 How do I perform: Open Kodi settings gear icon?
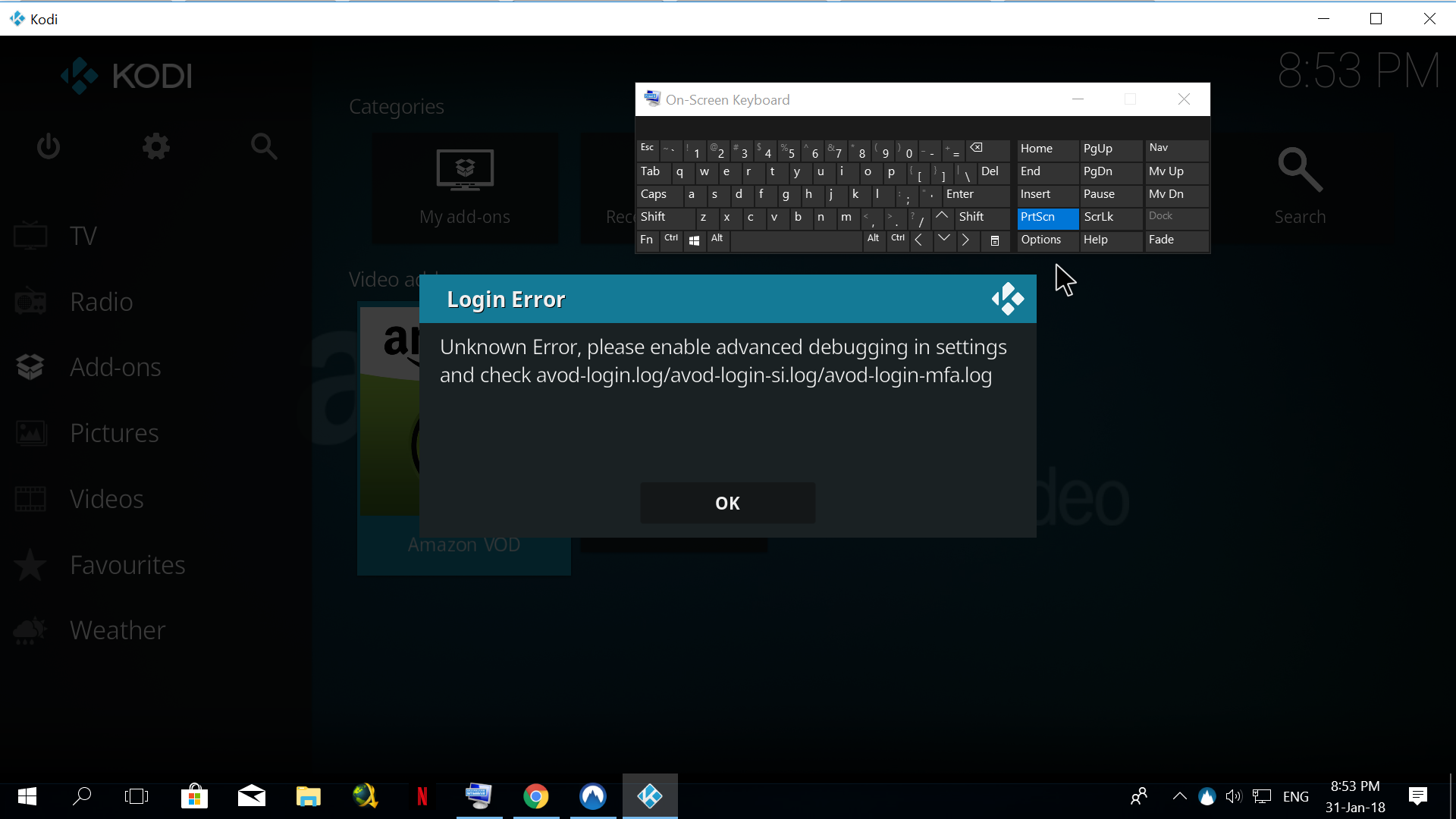tap(156, 146)
